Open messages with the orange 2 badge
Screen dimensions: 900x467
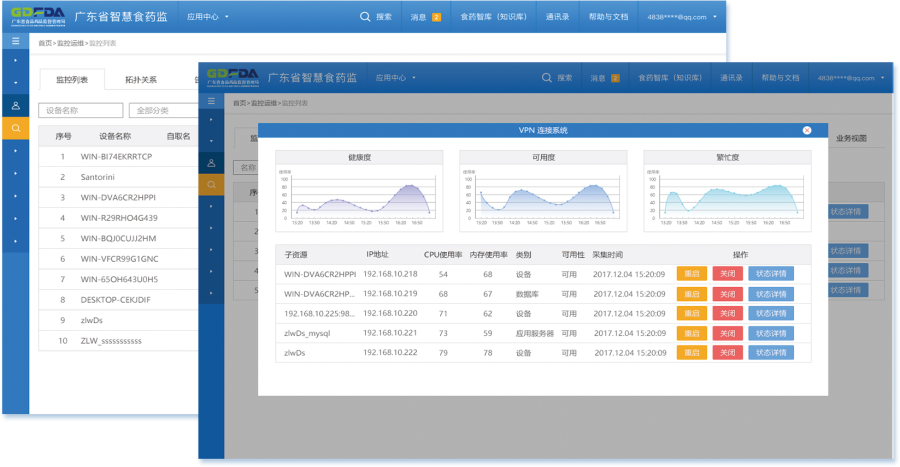click(x=425, y=17)
